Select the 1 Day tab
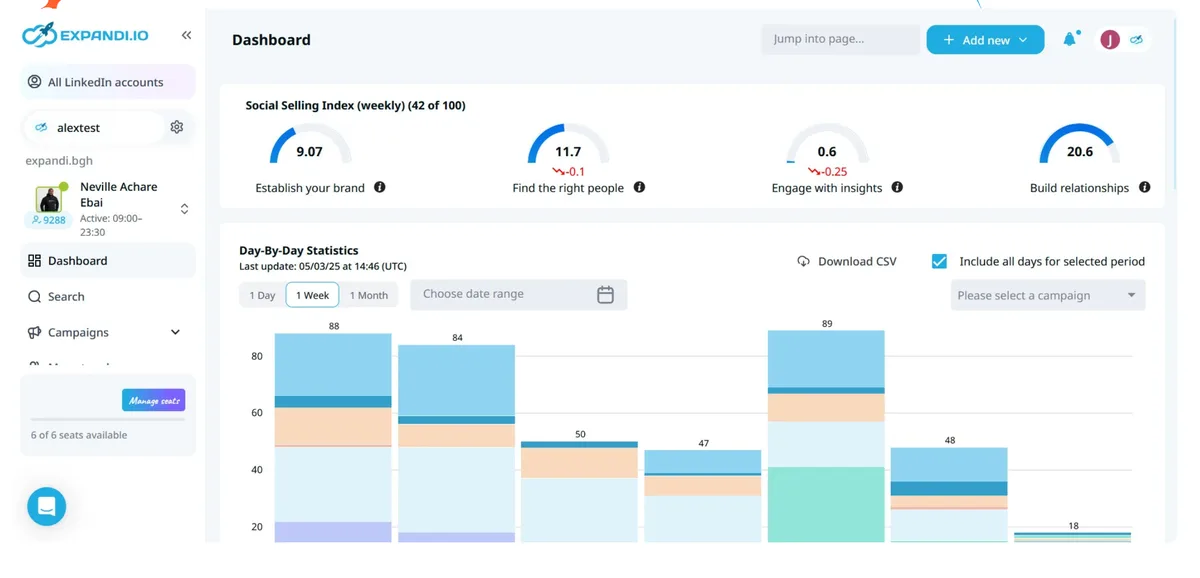The height and width of the screenshot is (578, 1200). coord(262,295)
